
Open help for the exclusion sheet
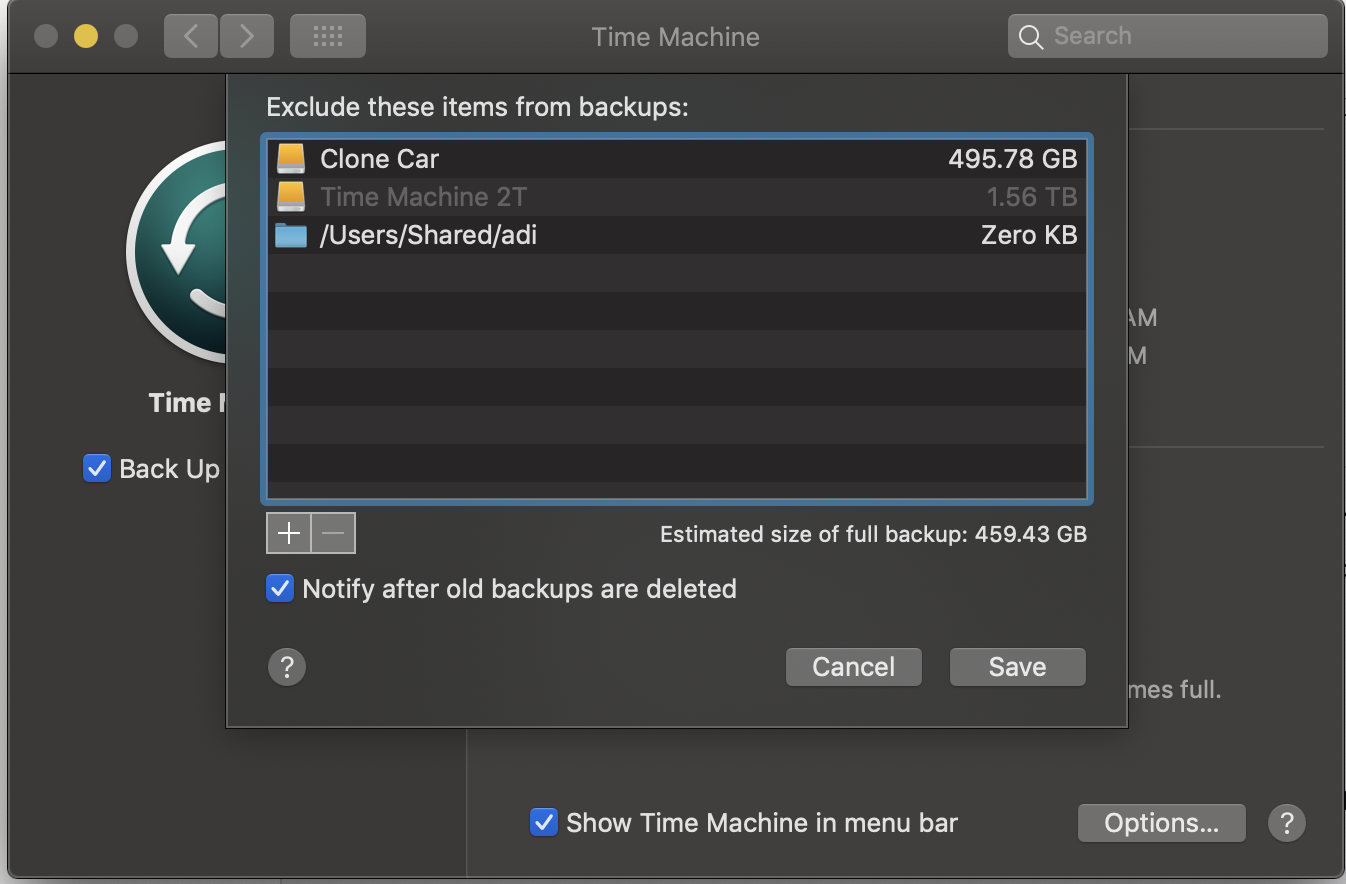[x=287, y=667]
